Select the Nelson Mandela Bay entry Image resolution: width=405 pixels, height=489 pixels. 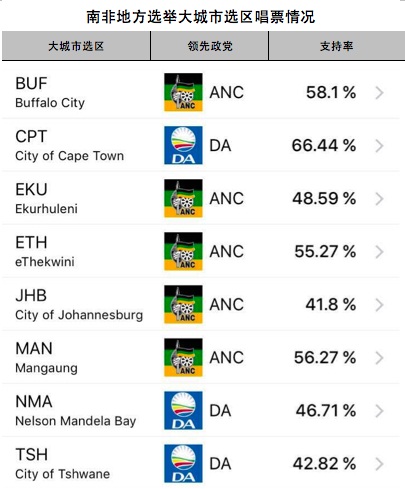[x=201, y=410]
